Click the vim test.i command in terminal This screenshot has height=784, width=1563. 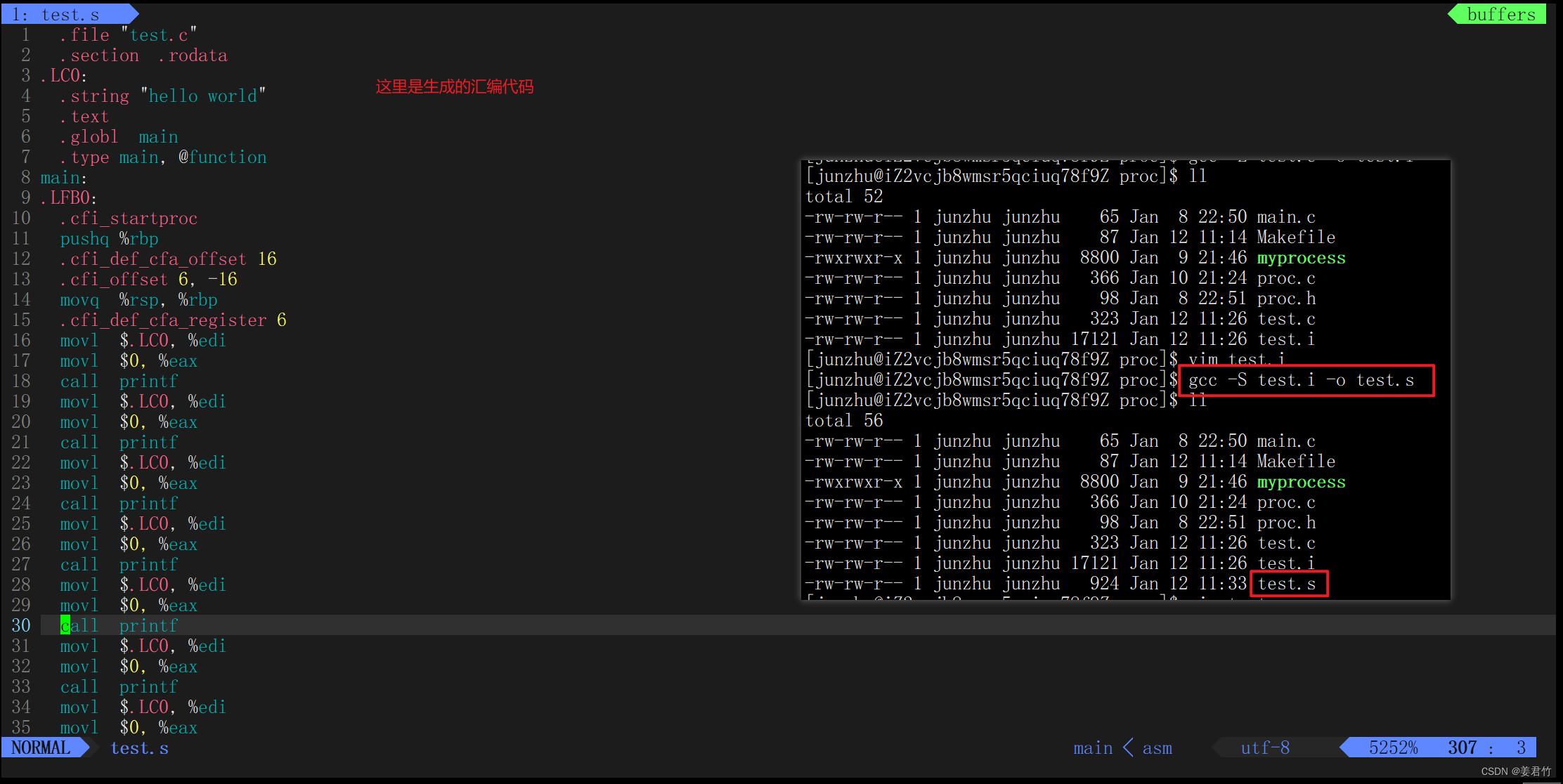1236,360
